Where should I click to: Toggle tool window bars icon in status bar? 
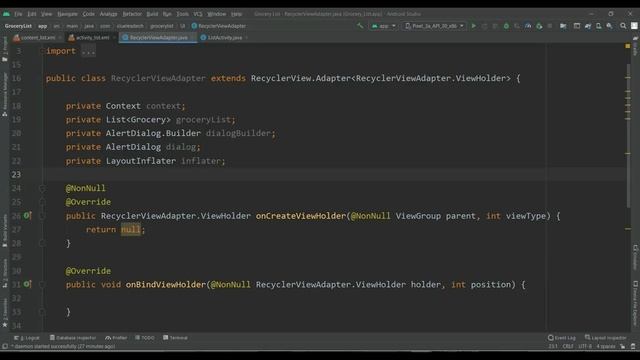click(5, 346)
